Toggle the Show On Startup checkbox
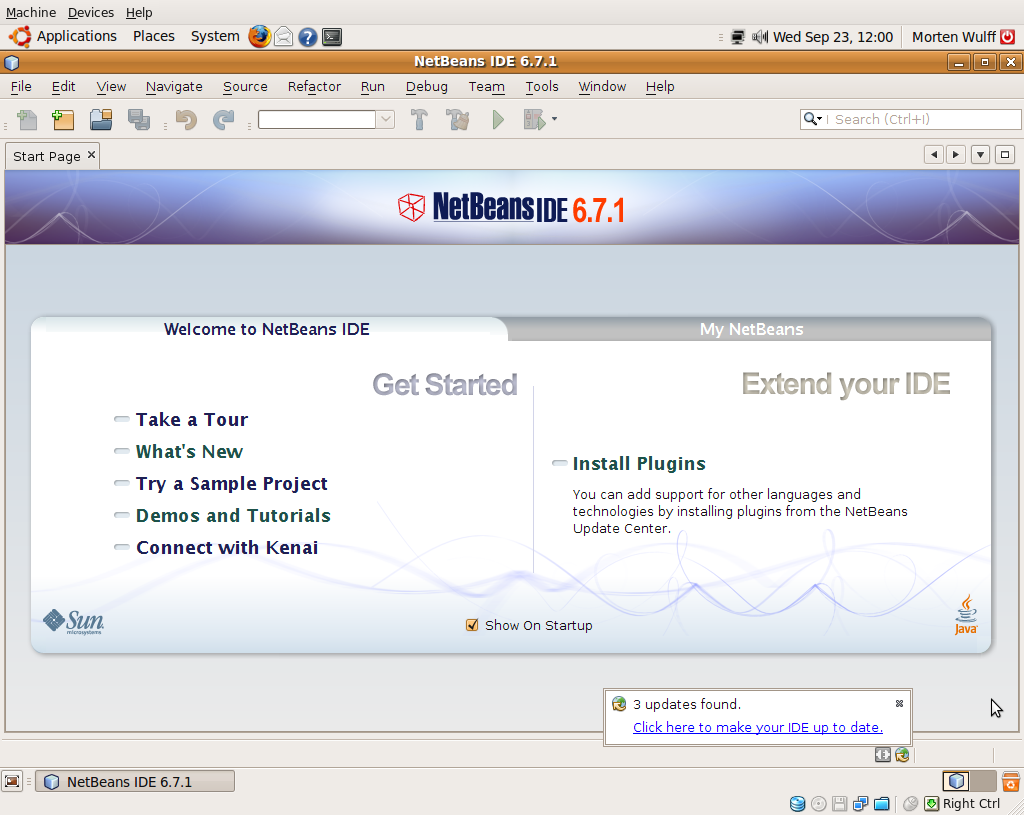Screen dimensions: 1024x815 (x=472, y=625)
